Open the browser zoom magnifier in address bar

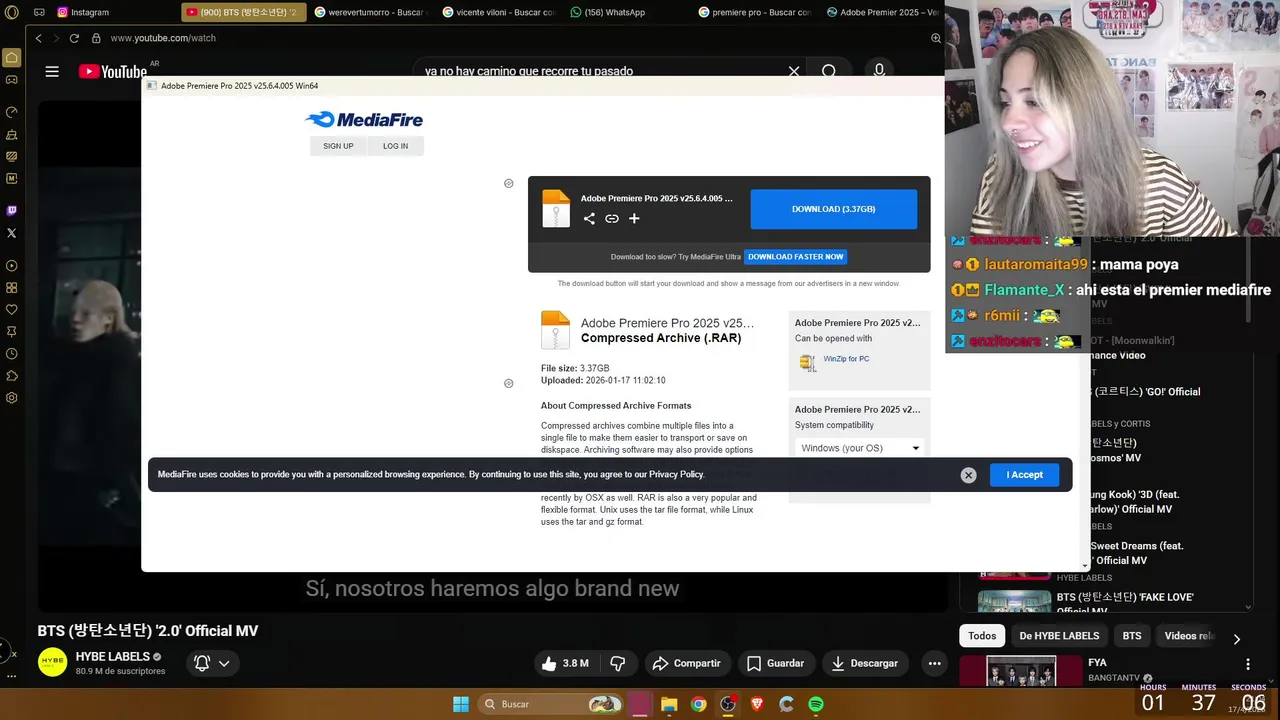coord(936,38)
